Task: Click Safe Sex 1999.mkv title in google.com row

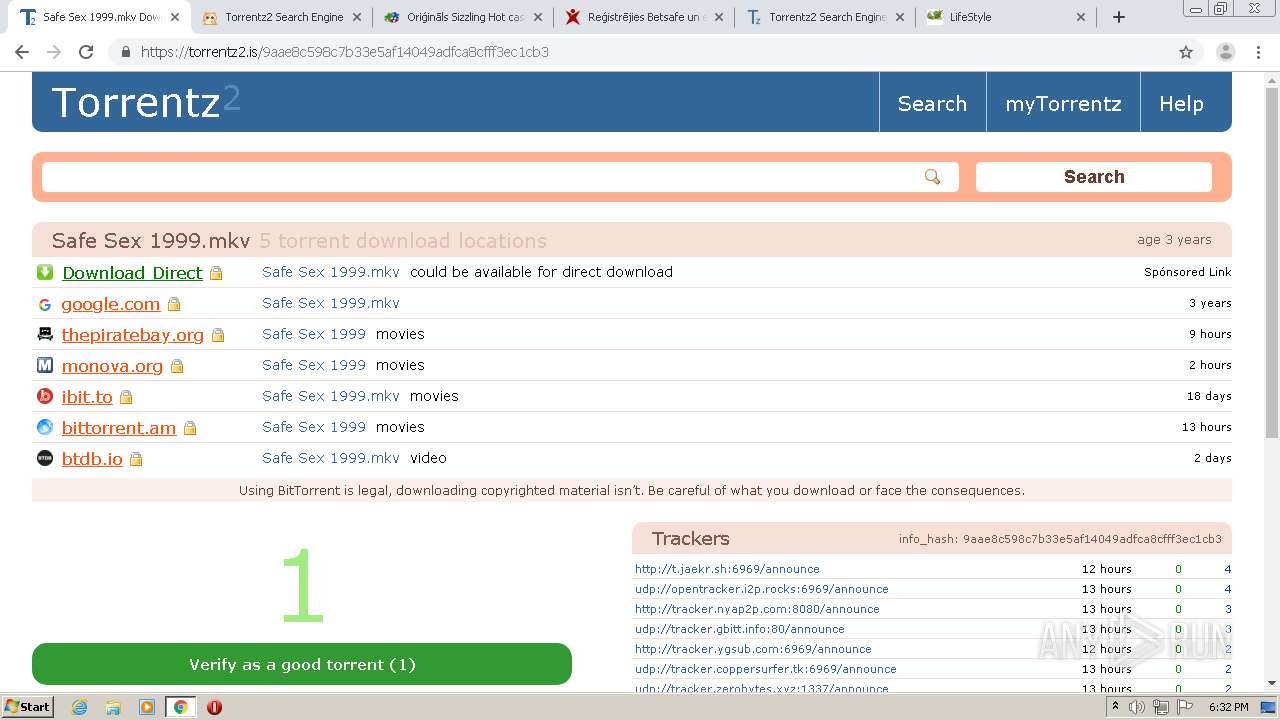Action: pyautogui.click(x=330, y=303)
